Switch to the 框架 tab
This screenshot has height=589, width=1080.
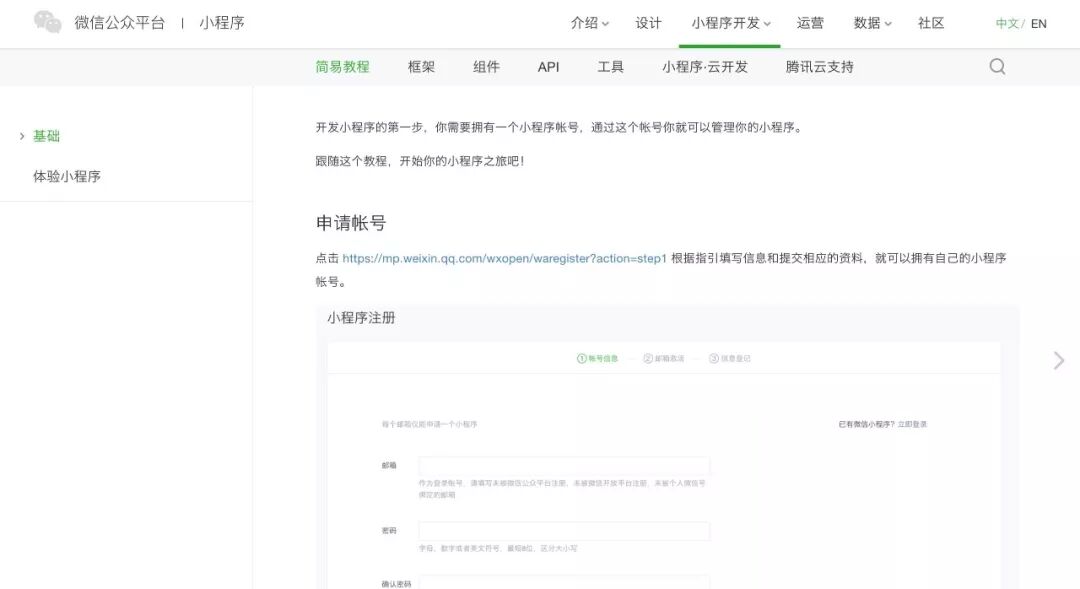click(422, 67)
